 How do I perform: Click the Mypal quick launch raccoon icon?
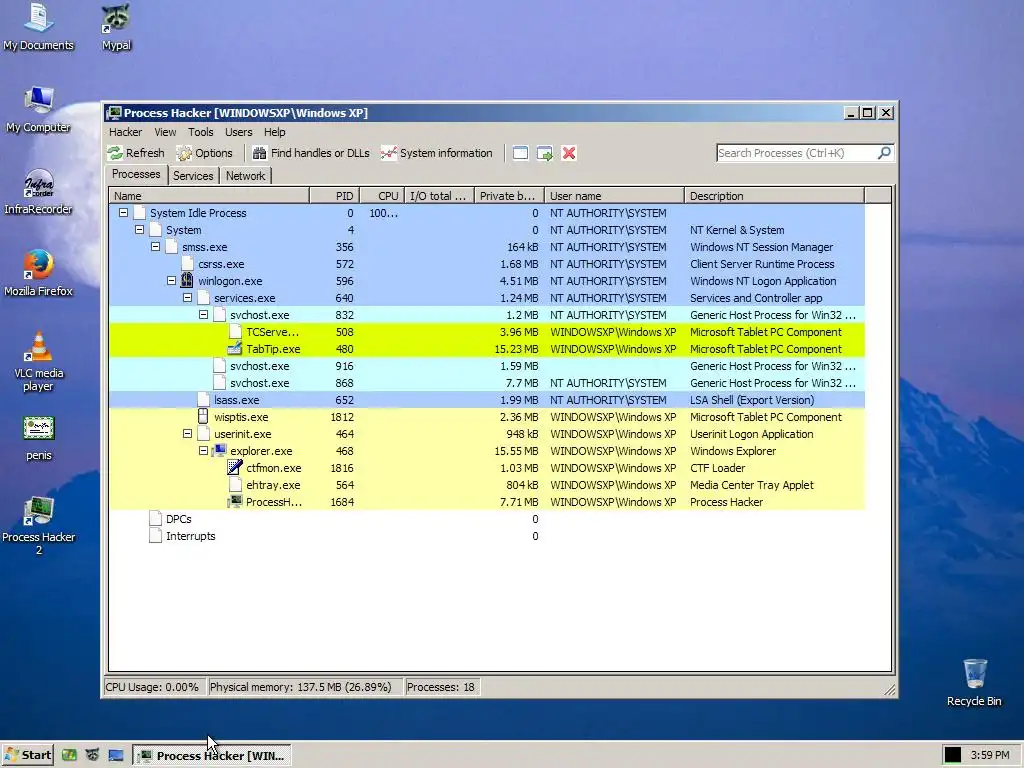pos(92,755)
